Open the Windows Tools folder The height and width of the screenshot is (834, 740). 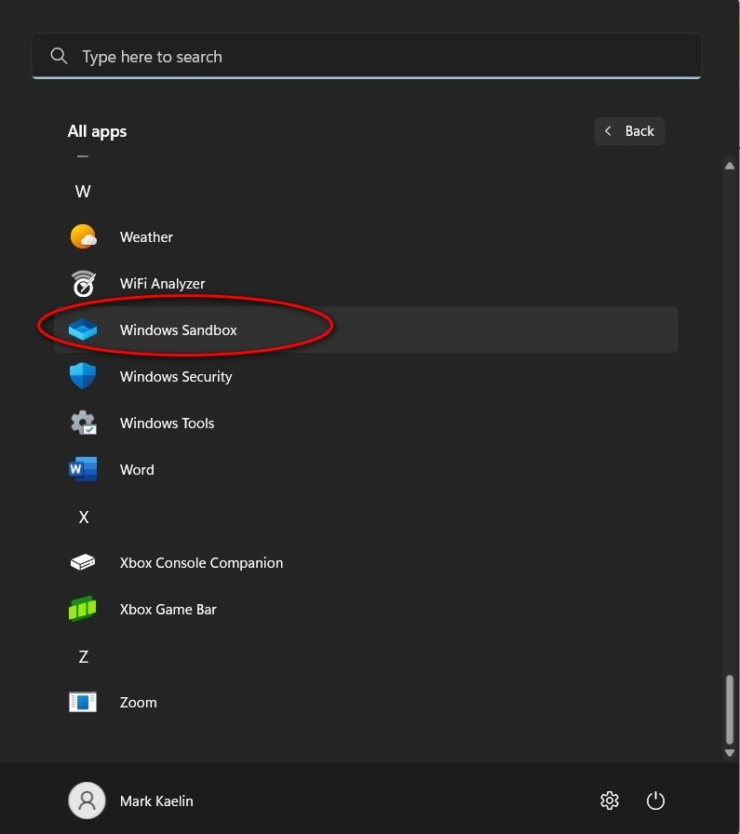[167, 423]
